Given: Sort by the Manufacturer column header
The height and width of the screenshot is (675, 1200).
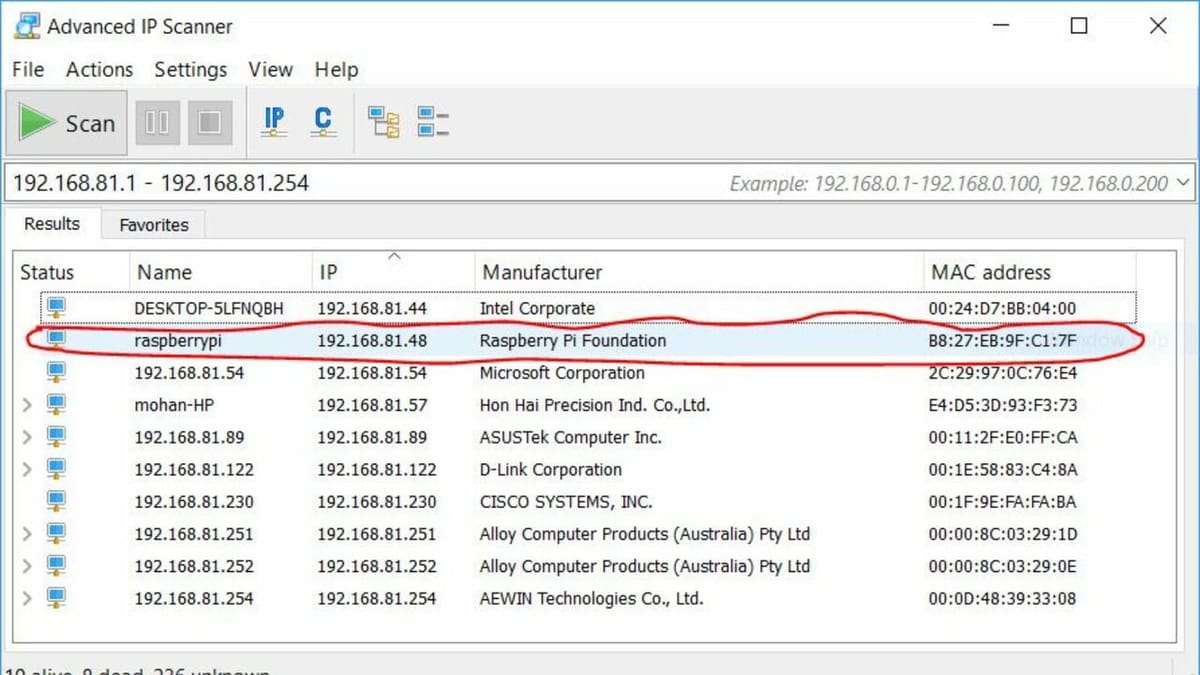Looking at the screenshot, I should coord(698,272).
